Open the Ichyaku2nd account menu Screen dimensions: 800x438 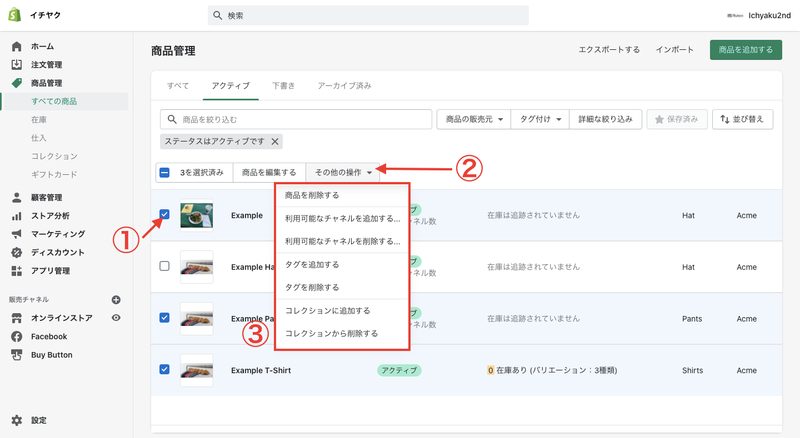click(759, 15)
